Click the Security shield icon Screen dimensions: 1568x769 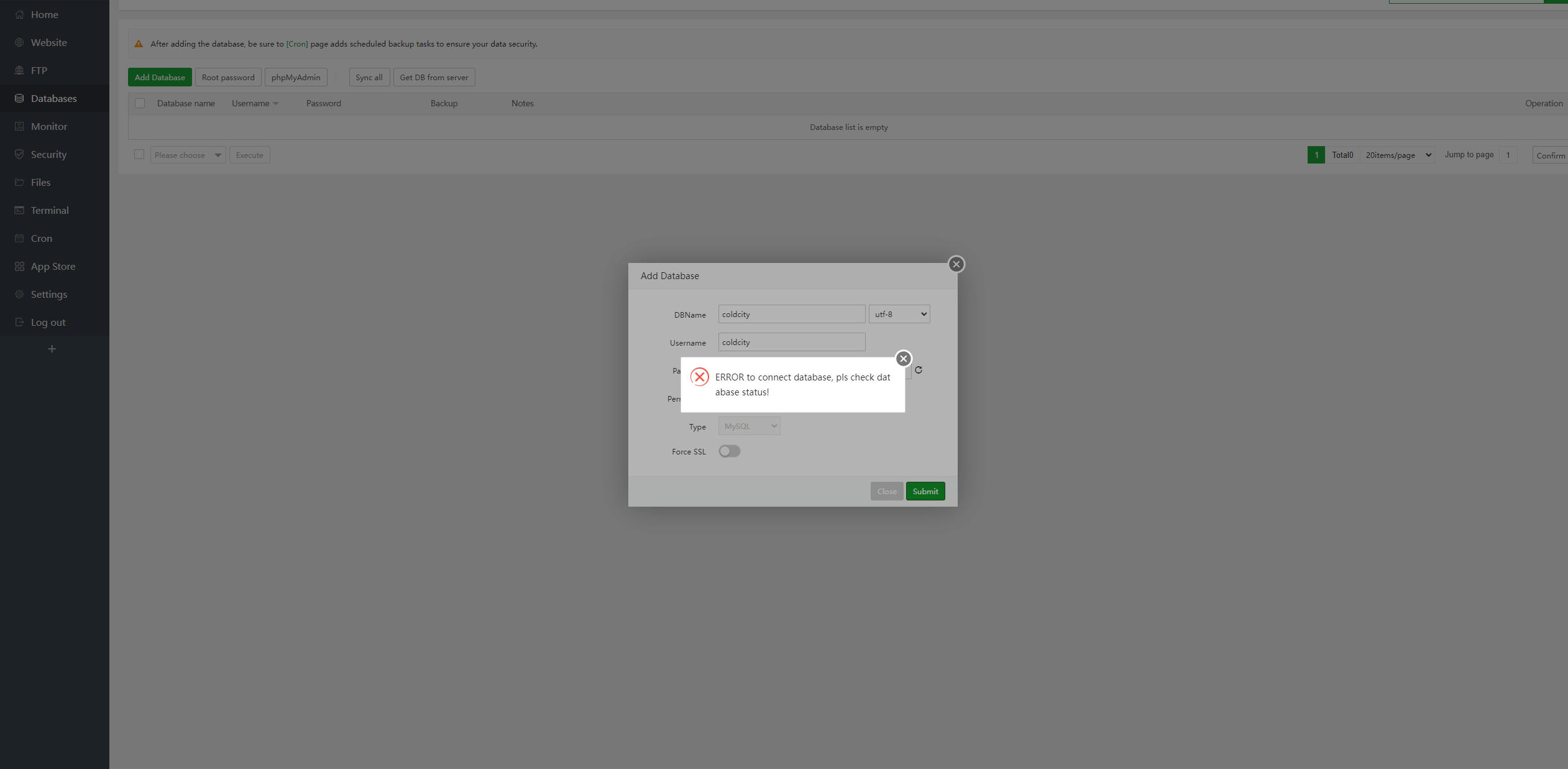pos(19,154)
